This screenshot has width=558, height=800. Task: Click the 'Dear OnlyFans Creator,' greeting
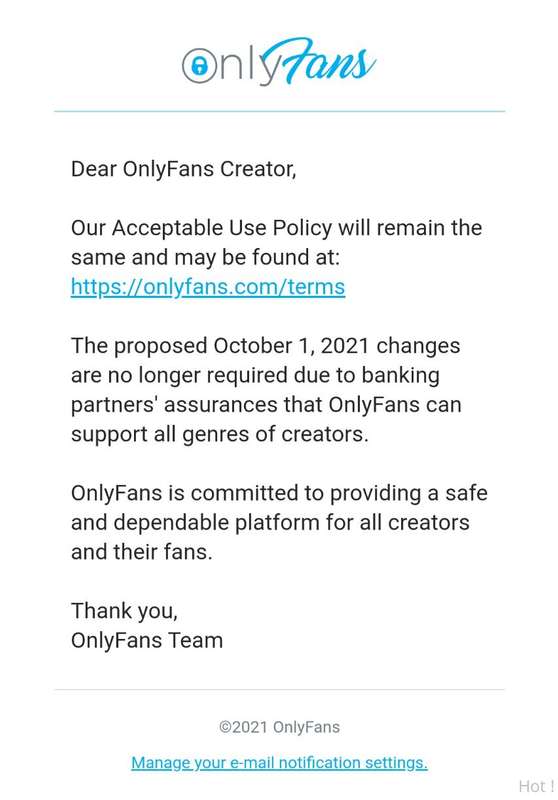point(184,169)
